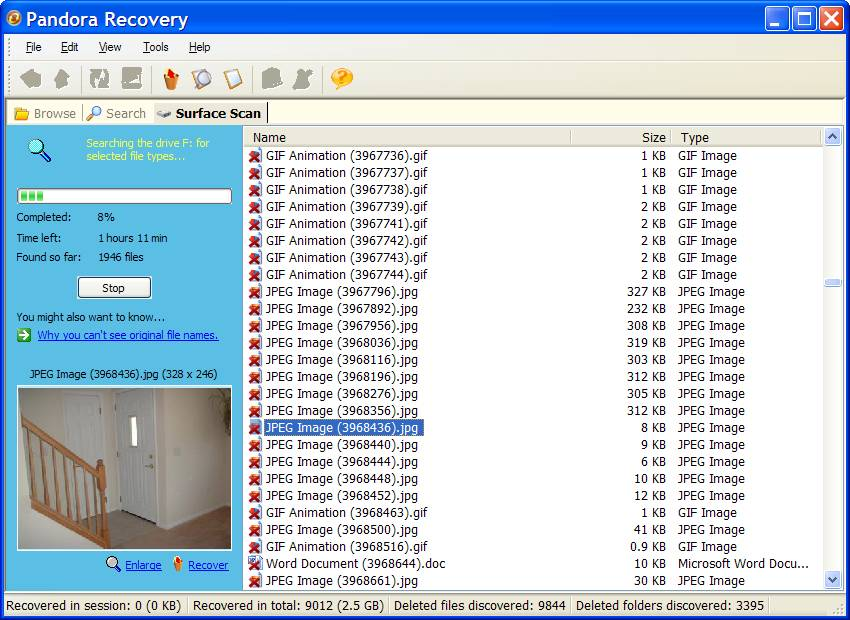This screenshot has height=620, width=850.
Task: Click the Recover link under the preview
Action: point(208,565)
